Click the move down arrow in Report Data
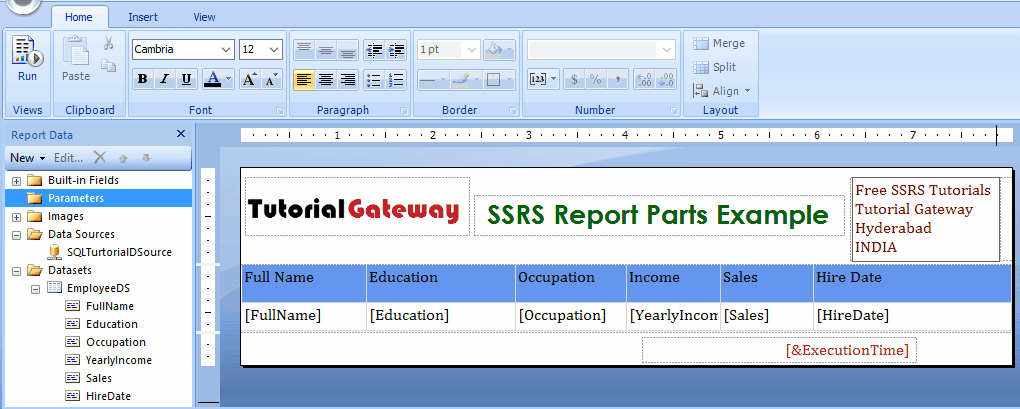Screen dimensions: 1020x409 146,158
